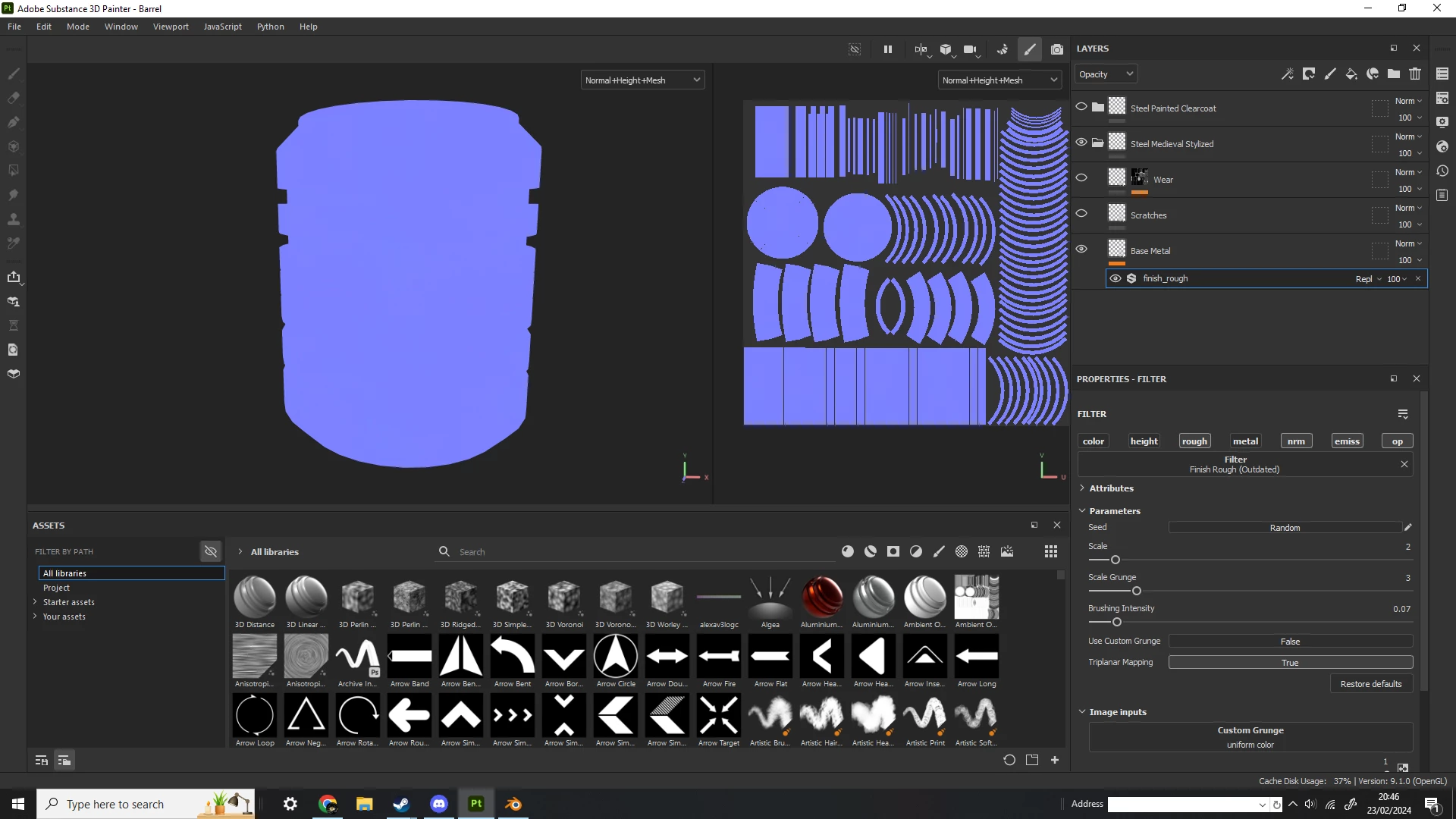Click the Random seed button

[x=1285, y=528]
